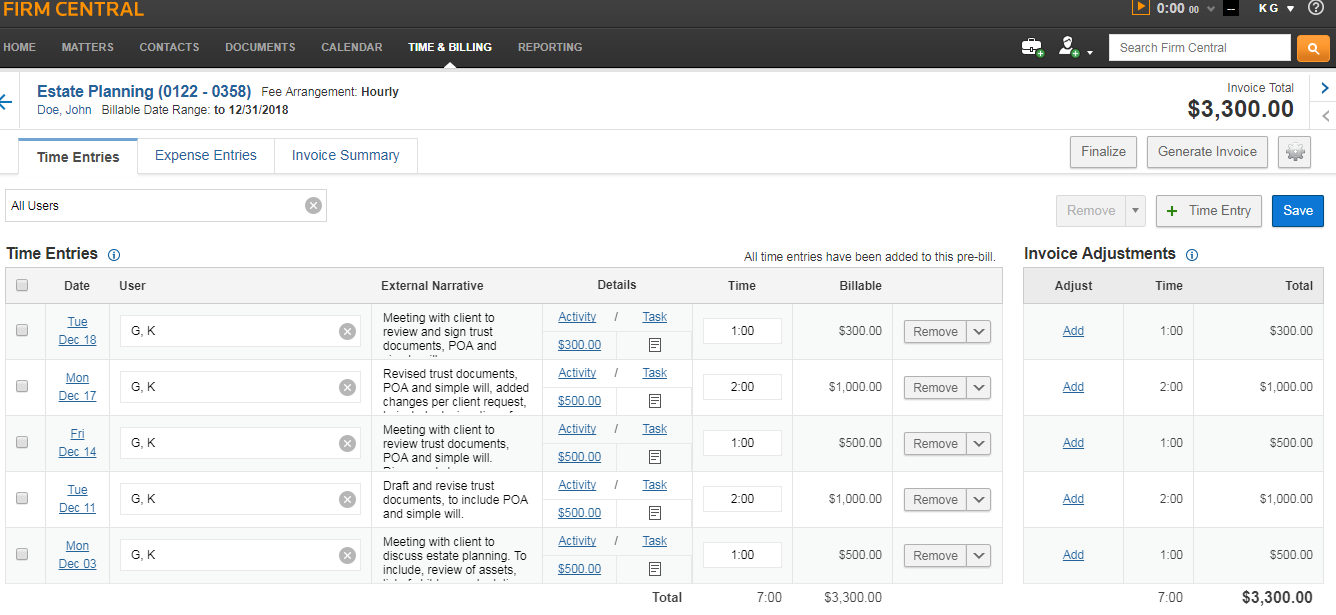Click the new matter briefcase icon
This screenshot has width=1336, height=615.
pos(1031,47)
